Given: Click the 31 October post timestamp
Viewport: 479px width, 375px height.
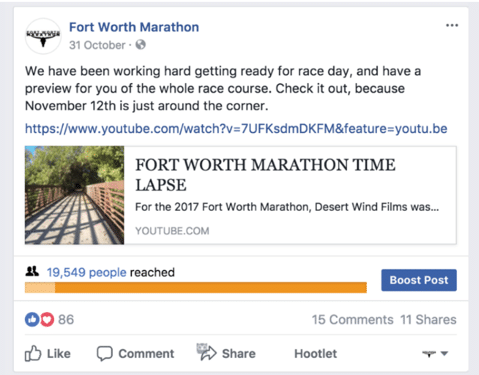Looking at the screenshot, I should [97, 45].
